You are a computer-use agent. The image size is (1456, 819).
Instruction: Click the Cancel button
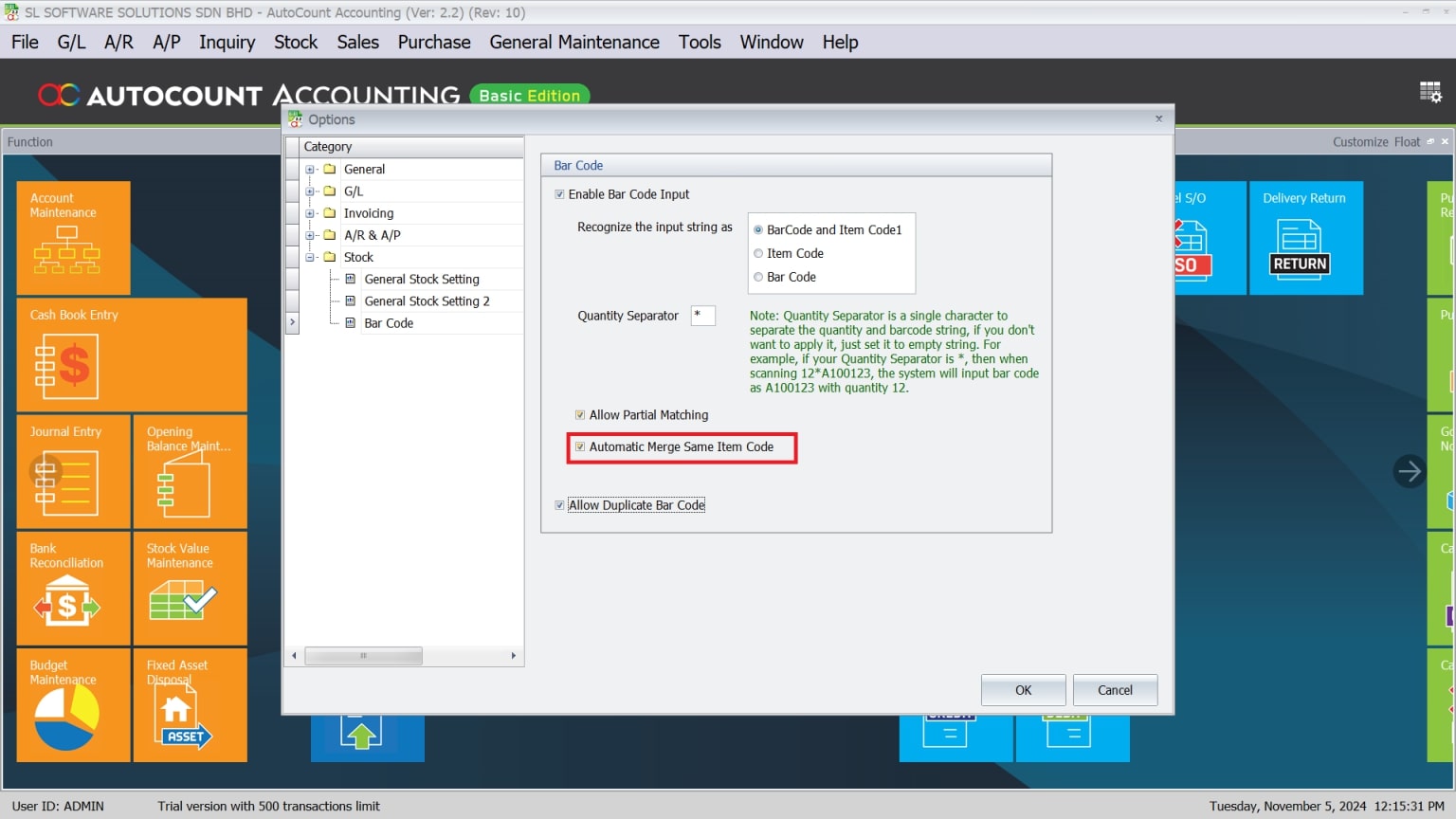[x=1115, y=690]
